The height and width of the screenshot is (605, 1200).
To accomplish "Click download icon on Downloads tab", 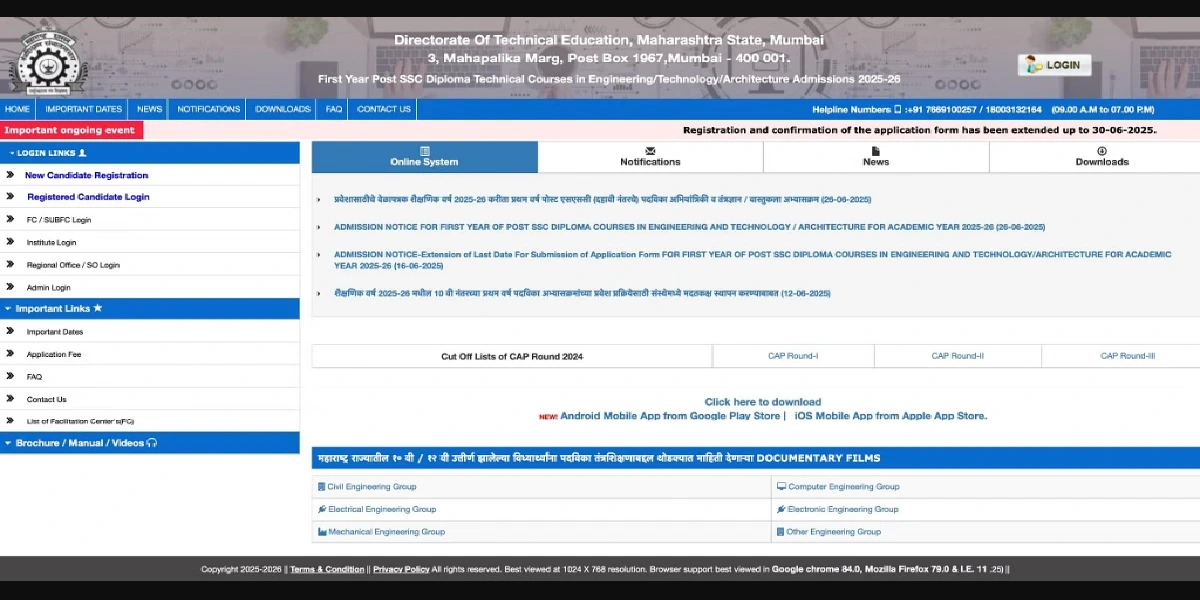I will click(x=1102, y=150).
